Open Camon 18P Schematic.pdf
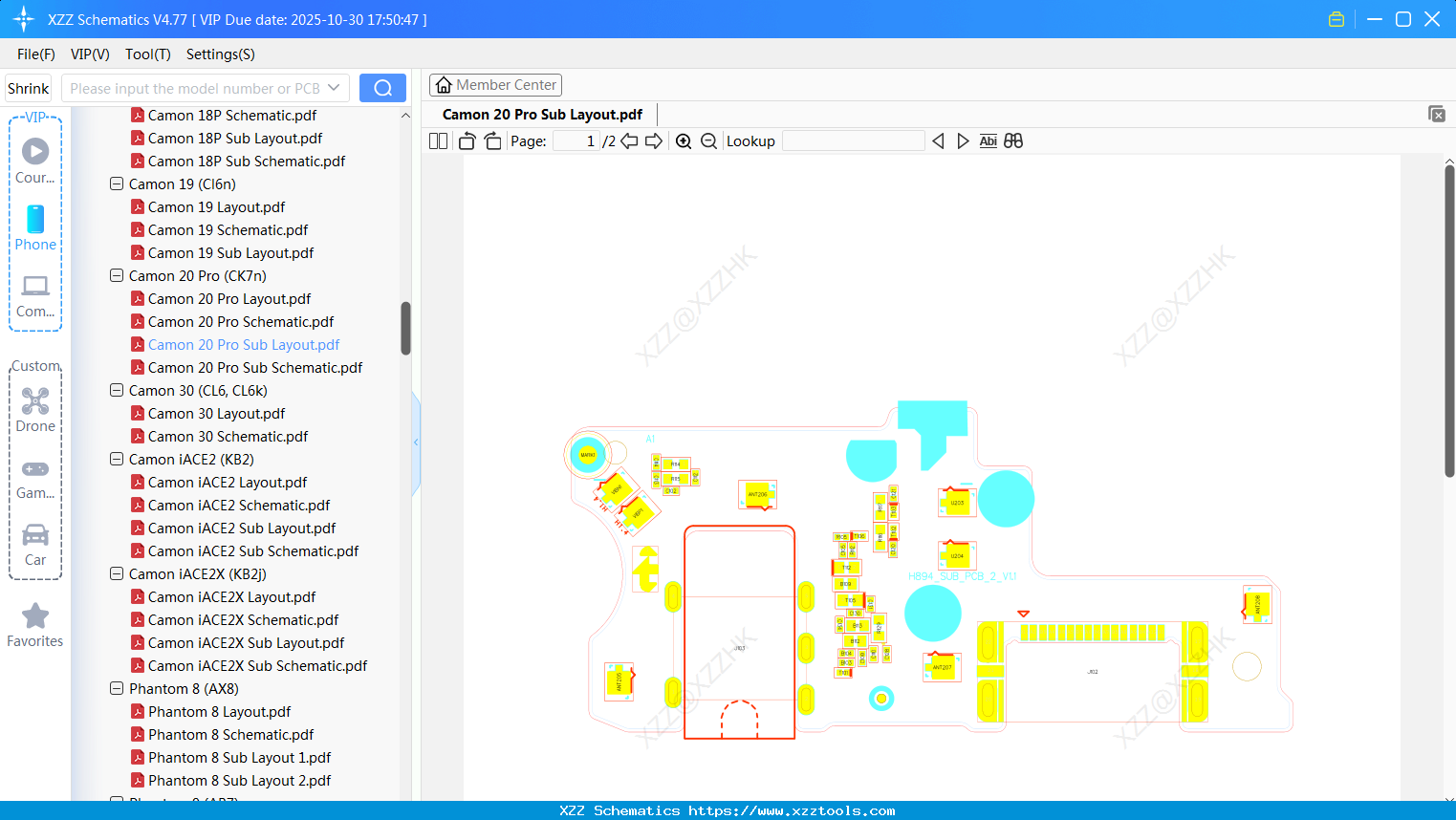This screenshot has width=1456, height=820. (232, 115)
